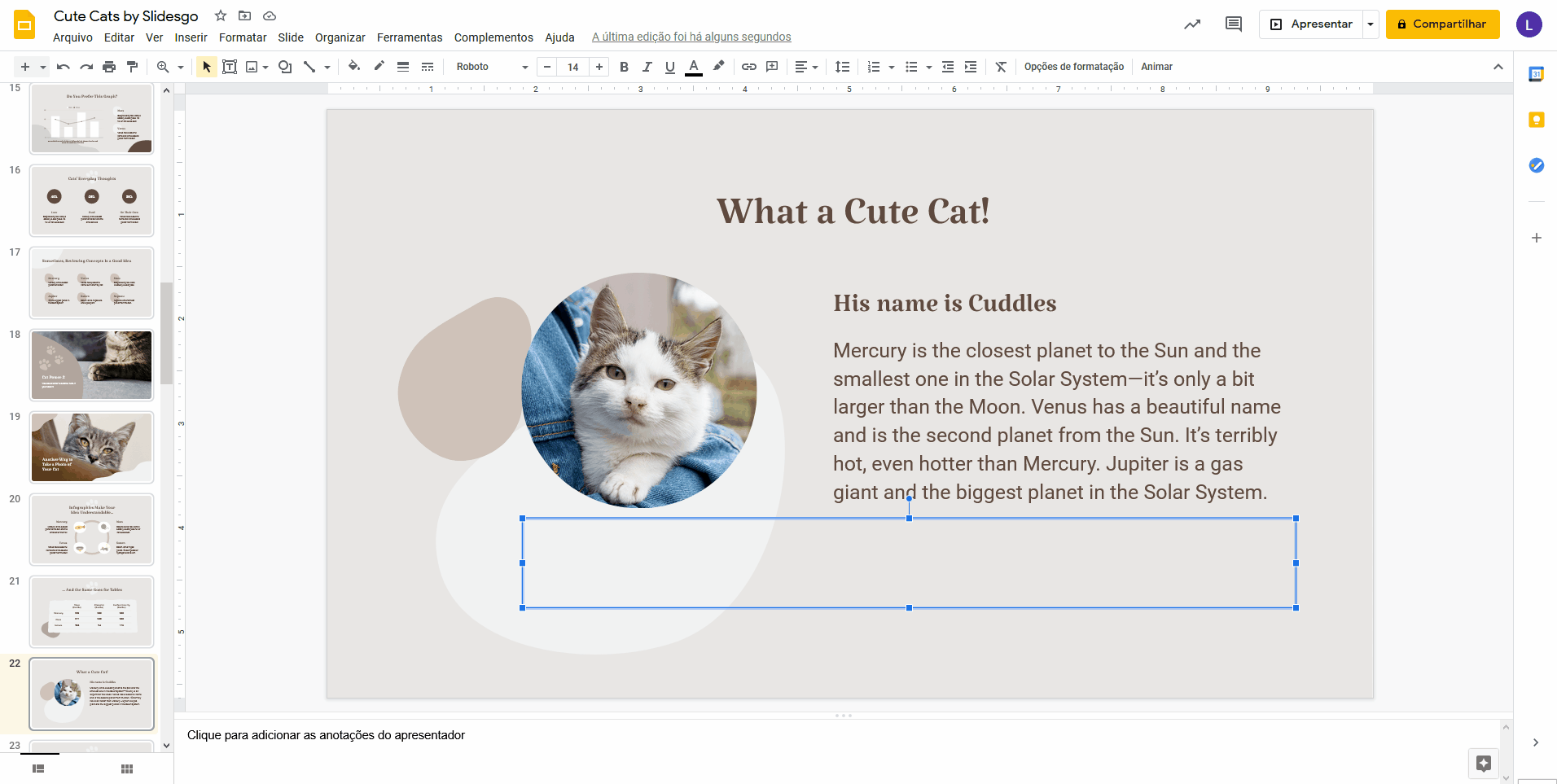
Task: Open the Google Keep side panel icon
Action: coord(1537,120)
